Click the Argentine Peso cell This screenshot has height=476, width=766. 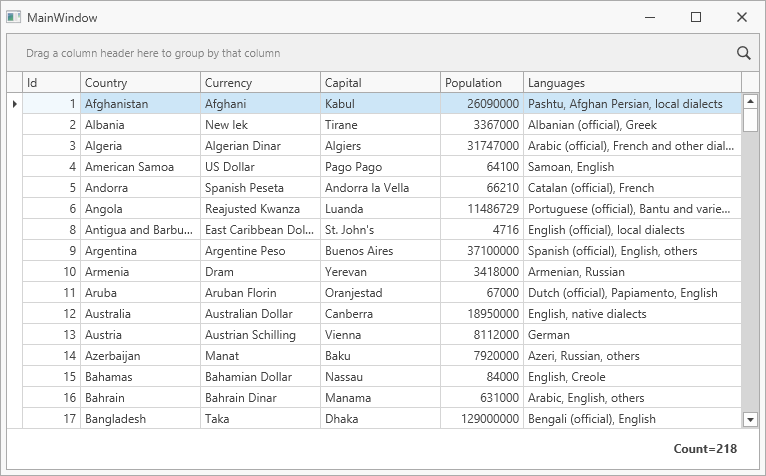point(260,251)
